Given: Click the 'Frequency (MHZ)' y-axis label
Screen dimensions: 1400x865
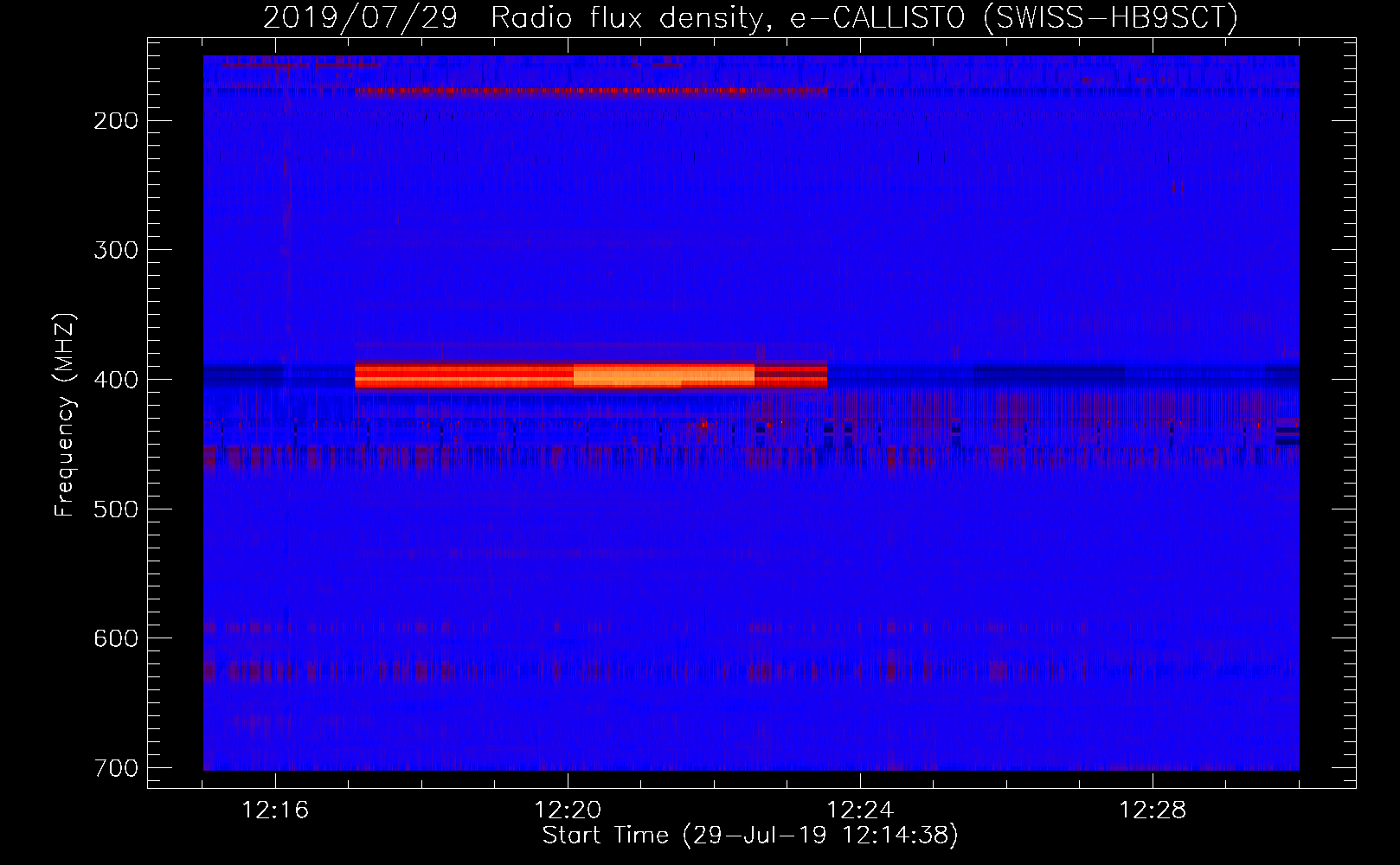Looking at the screenshot, I should pos(65,415).
